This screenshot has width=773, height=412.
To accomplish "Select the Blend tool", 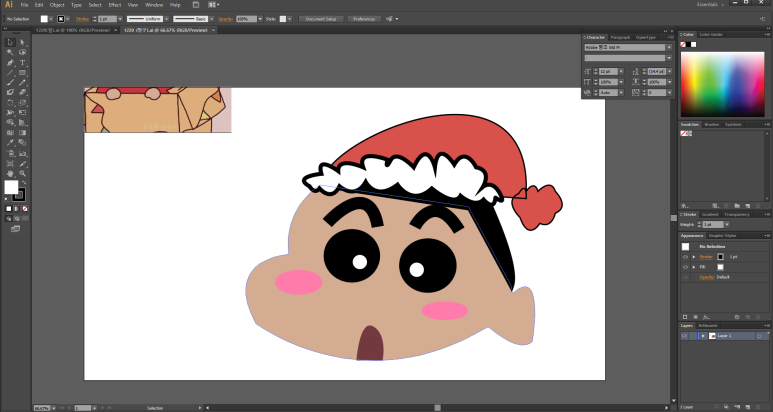I will coord(22,143).
